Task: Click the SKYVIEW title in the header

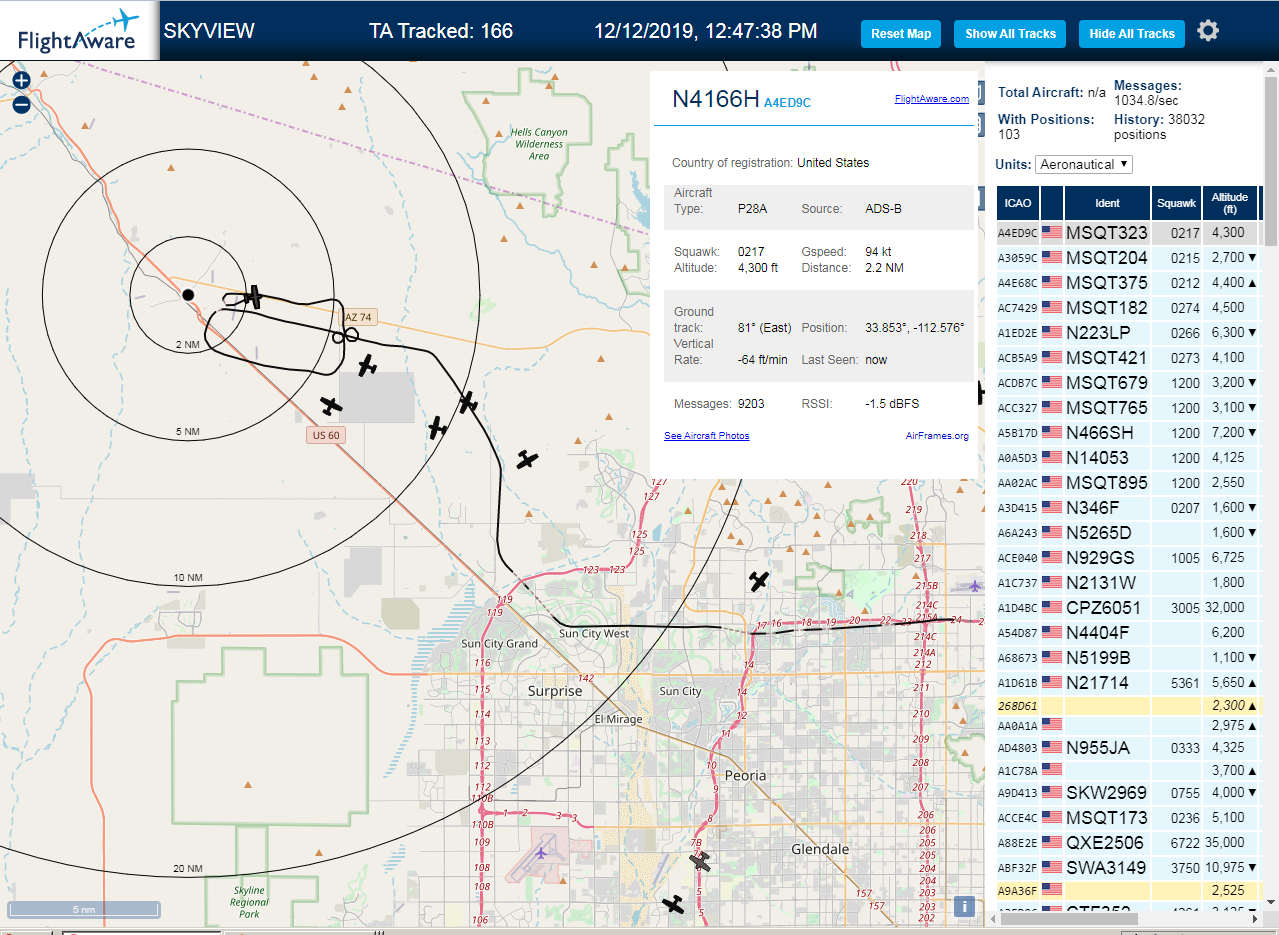Action: click(x=209, y=31)
